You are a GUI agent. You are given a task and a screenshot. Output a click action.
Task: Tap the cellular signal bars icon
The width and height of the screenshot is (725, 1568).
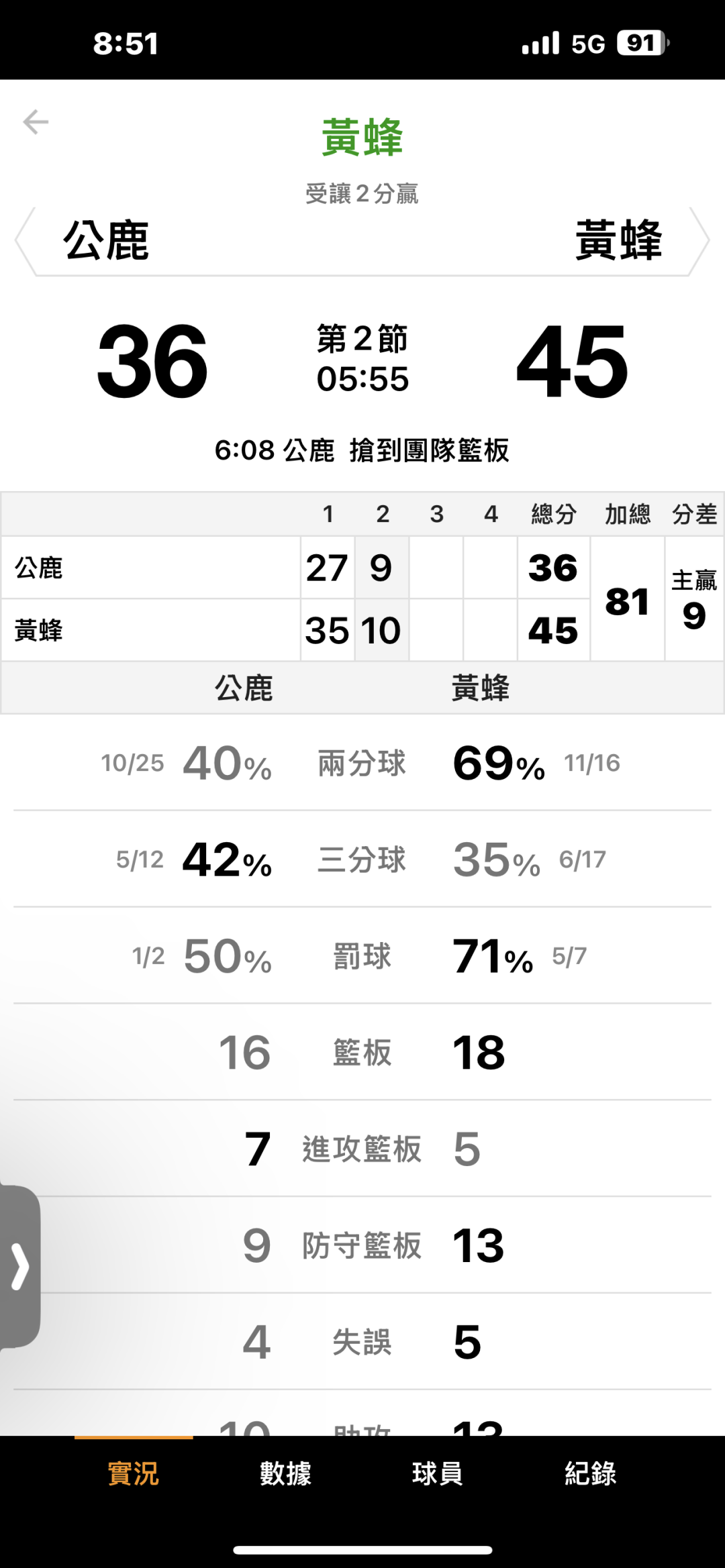[540, 44]
